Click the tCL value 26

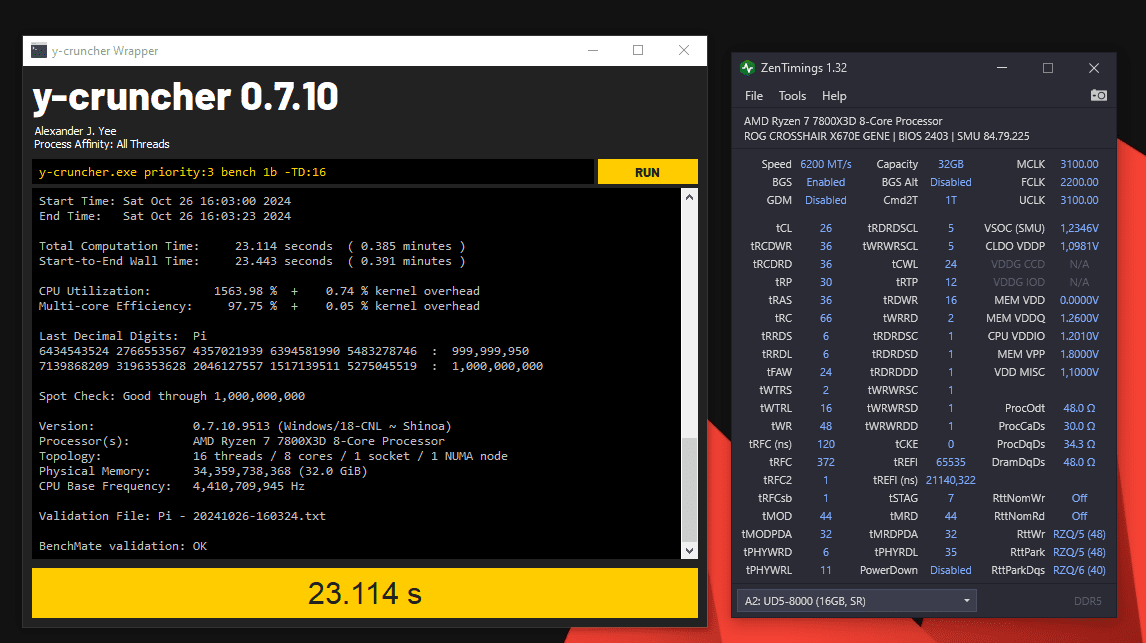coord(826,229)
